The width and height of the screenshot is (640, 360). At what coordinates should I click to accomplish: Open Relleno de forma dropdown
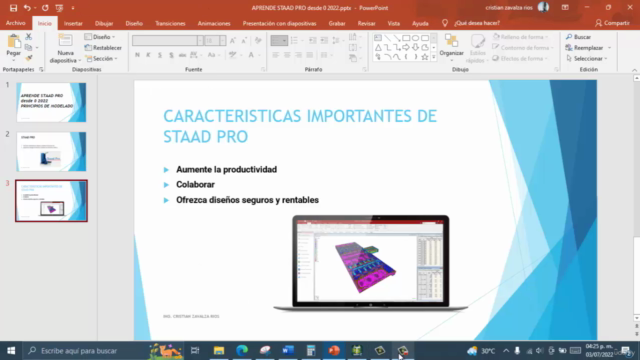(x=520, y=37)
